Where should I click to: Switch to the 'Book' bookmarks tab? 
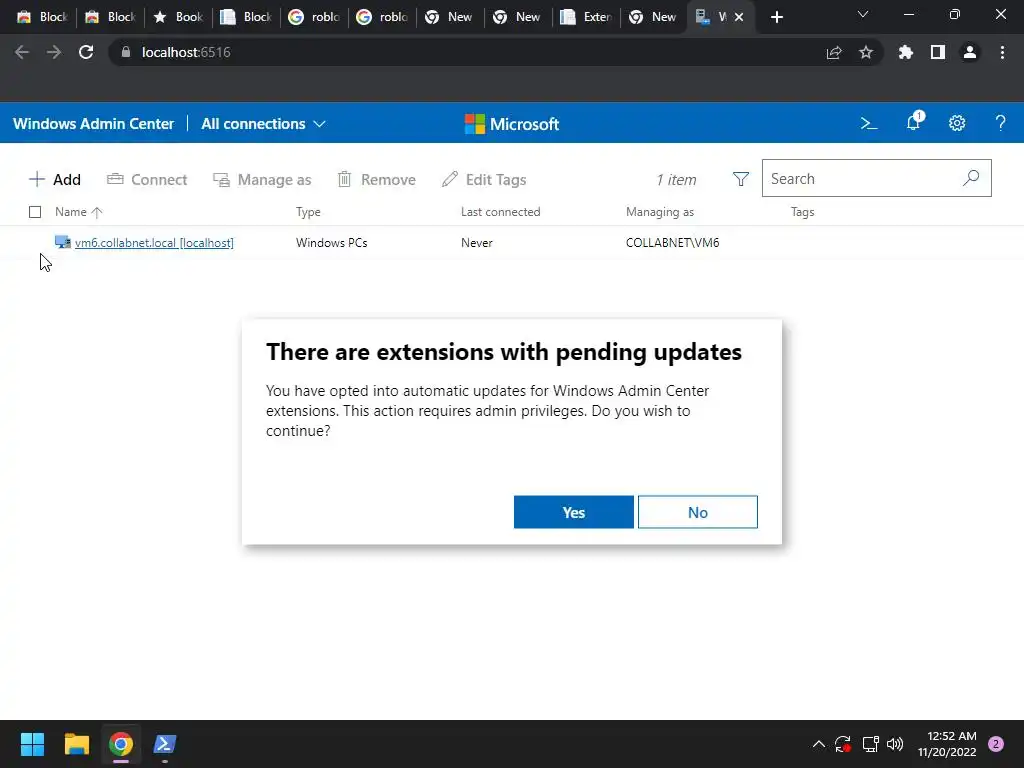178,17
